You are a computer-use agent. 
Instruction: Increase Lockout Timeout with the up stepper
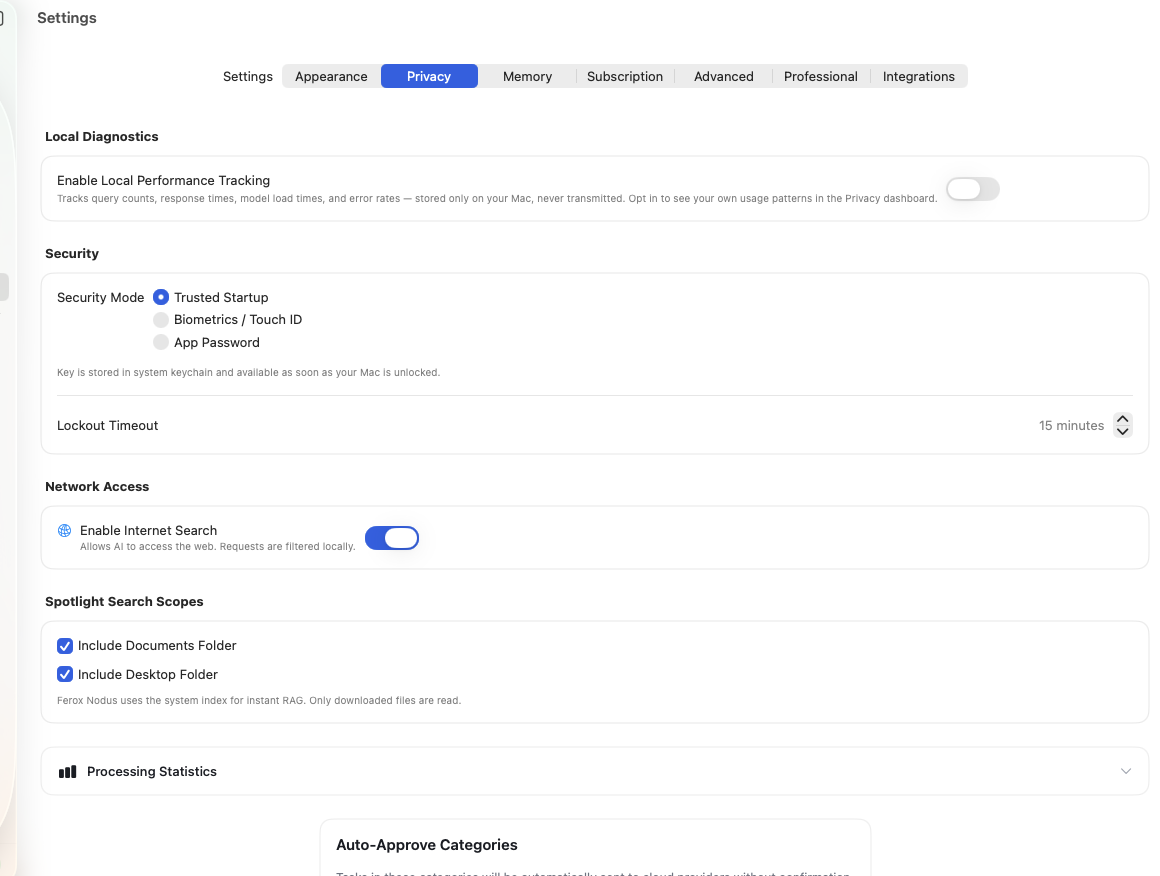[1122, 419]
